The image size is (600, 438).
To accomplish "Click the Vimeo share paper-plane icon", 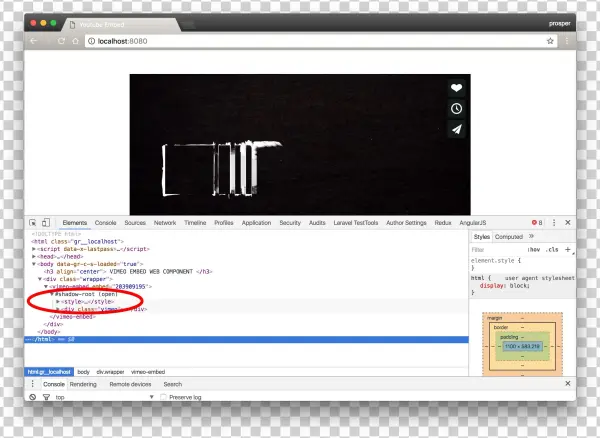I will (456, 129).
